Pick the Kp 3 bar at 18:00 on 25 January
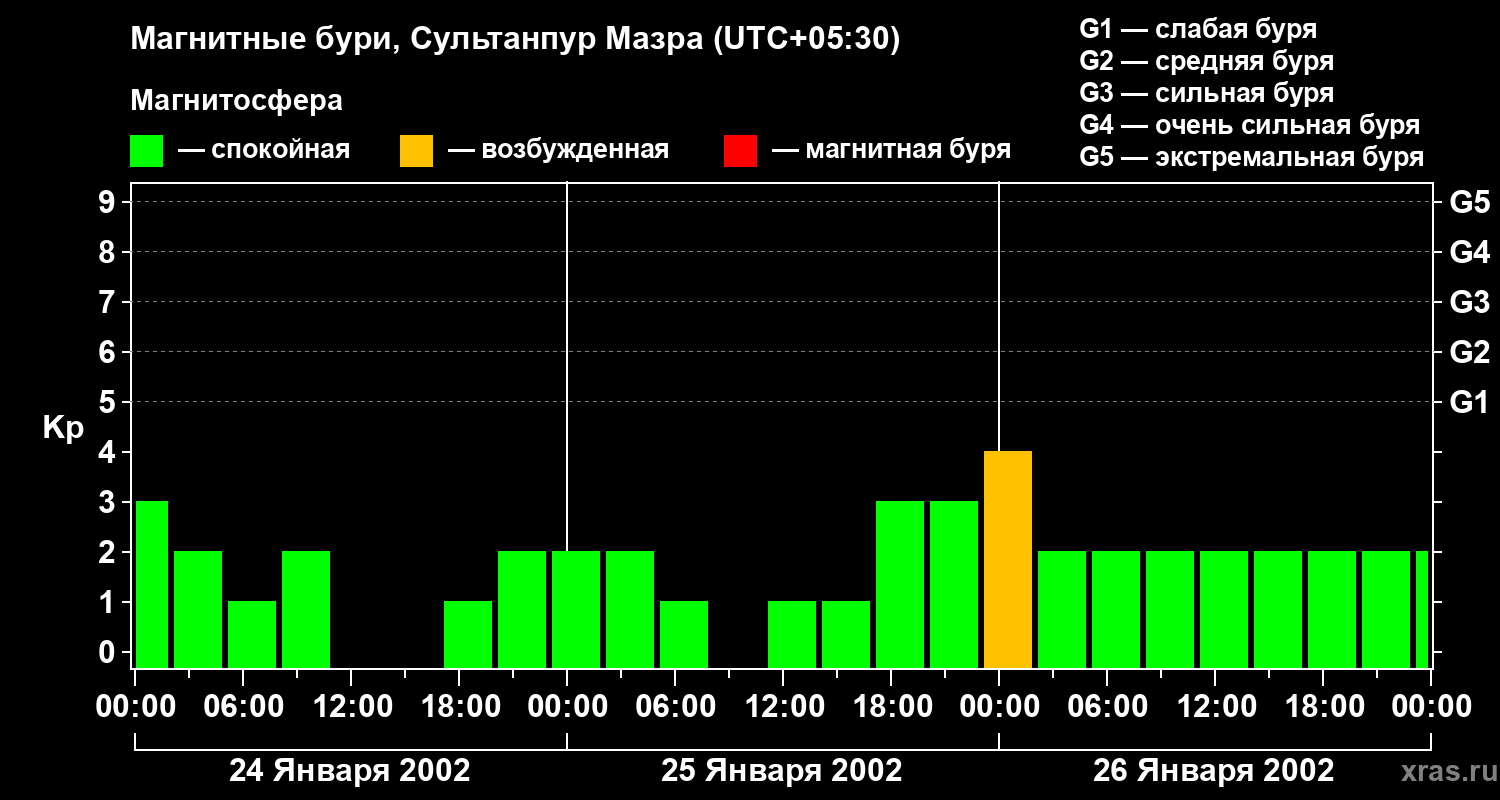This screenshot has width=1500, height=800. point(900,584)
